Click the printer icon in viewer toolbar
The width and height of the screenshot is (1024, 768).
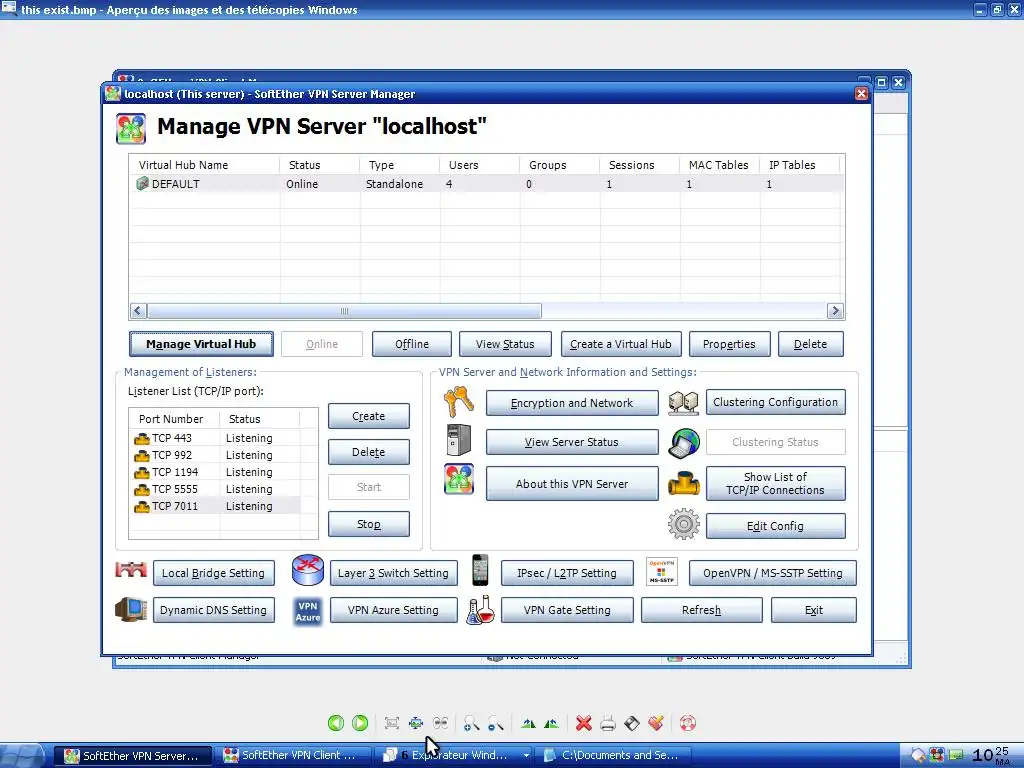[607, 723]
